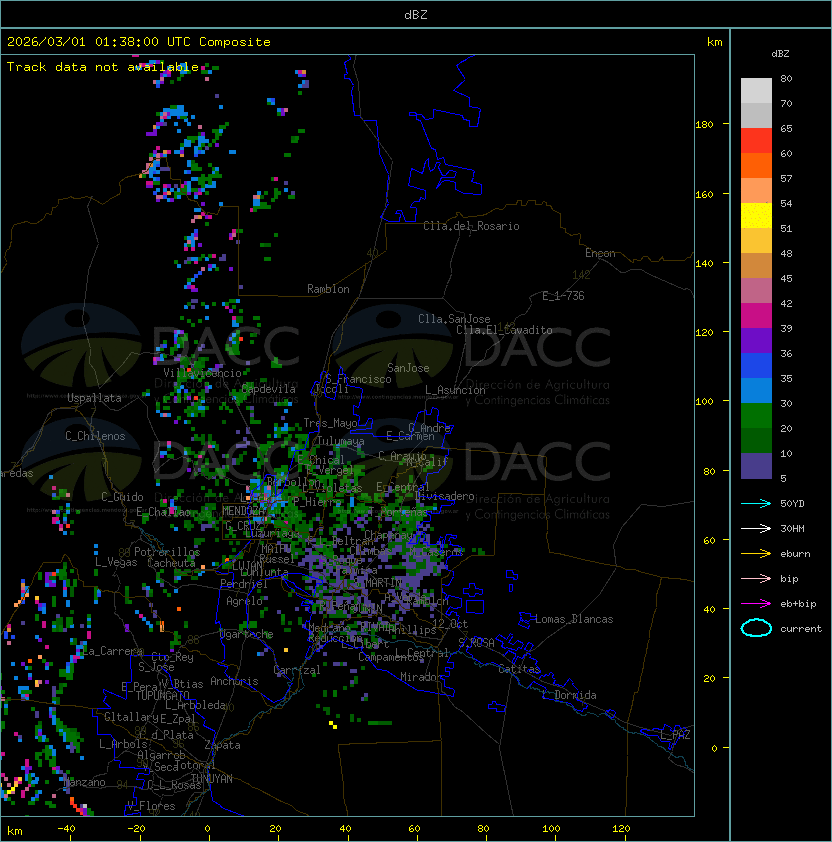This screenshot has height=842, width=832.
Task: Click the '50YD' legend label
Action: pos(792,503)
